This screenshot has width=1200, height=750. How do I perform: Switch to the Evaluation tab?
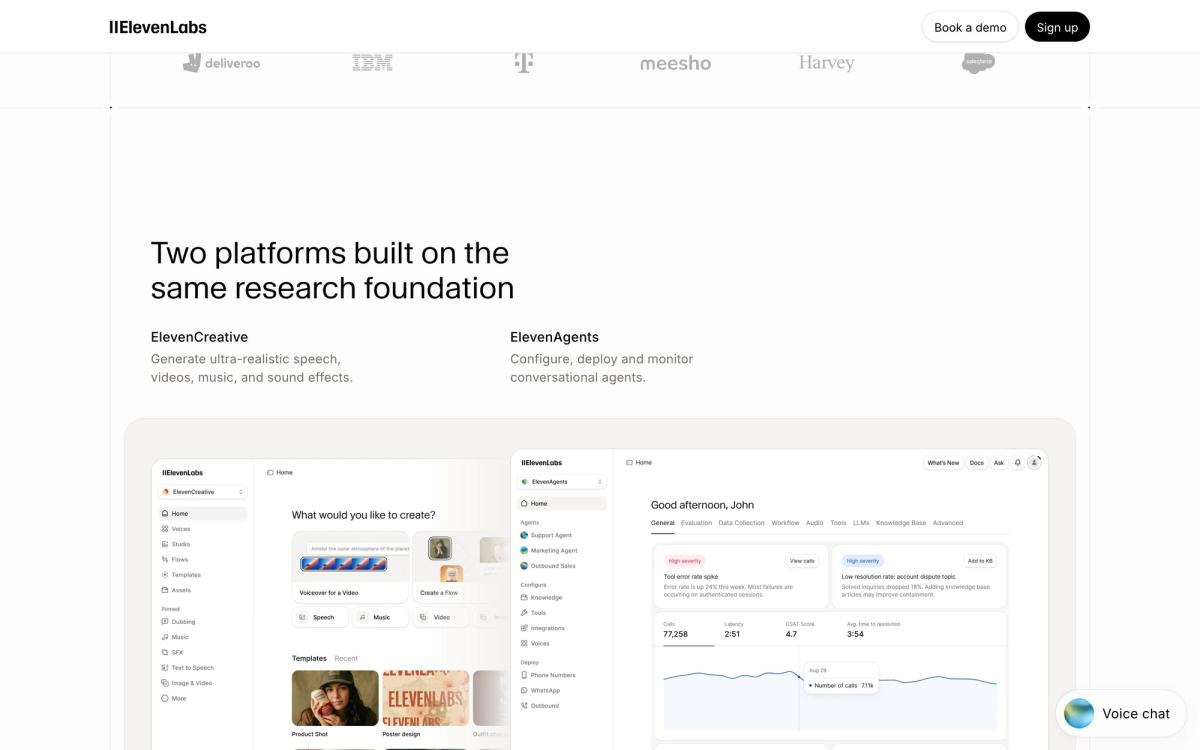(x=696, y=523)
